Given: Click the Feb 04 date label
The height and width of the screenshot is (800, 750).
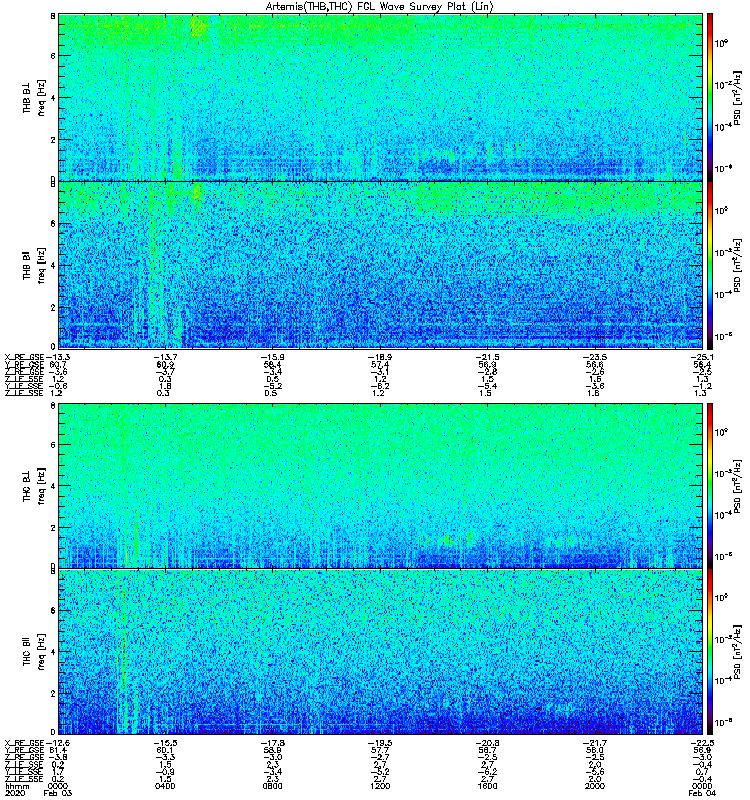Looking at the screenshot, I should (x=702, y=793).
